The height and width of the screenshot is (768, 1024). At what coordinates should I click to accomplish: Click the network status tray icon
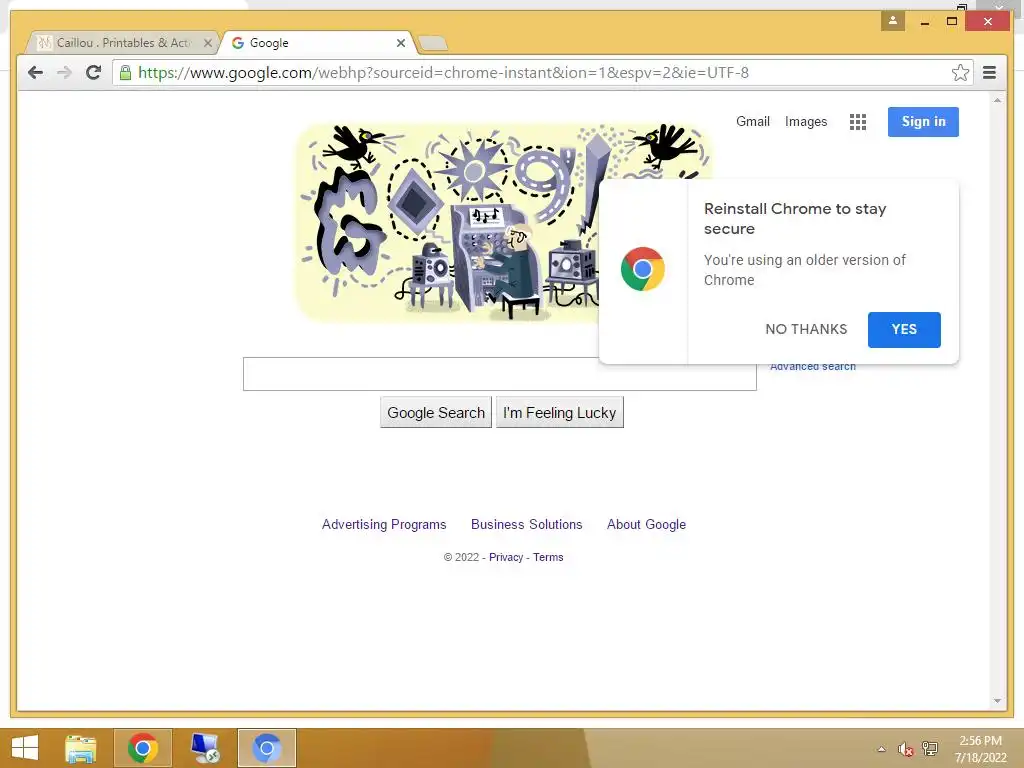pyautogui.click(x=930, y=748)
